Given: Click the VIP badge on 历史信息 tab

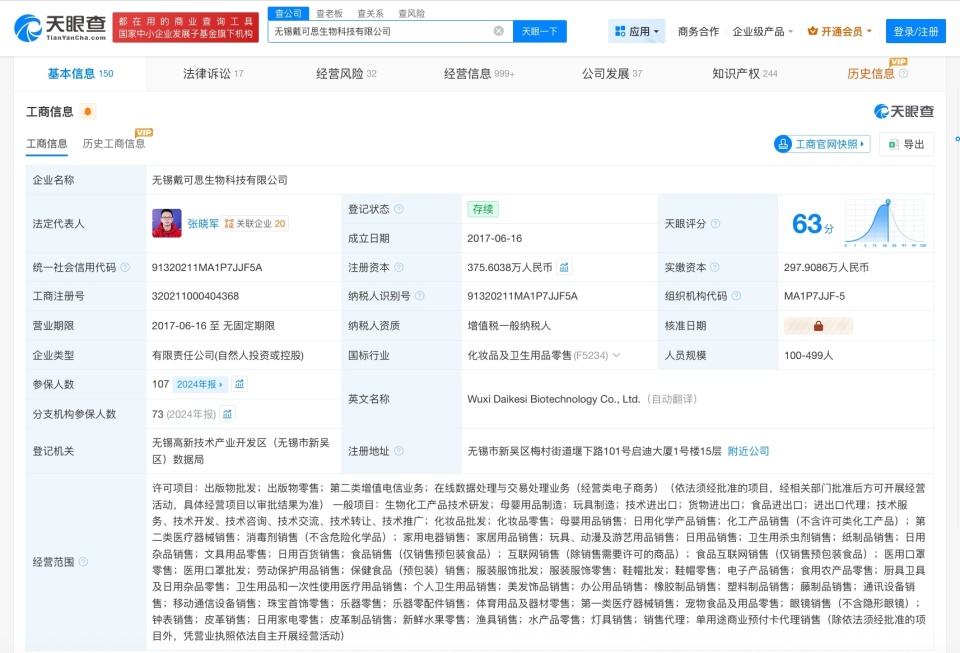Looking at the screenshot, I should tap(899, 62).
